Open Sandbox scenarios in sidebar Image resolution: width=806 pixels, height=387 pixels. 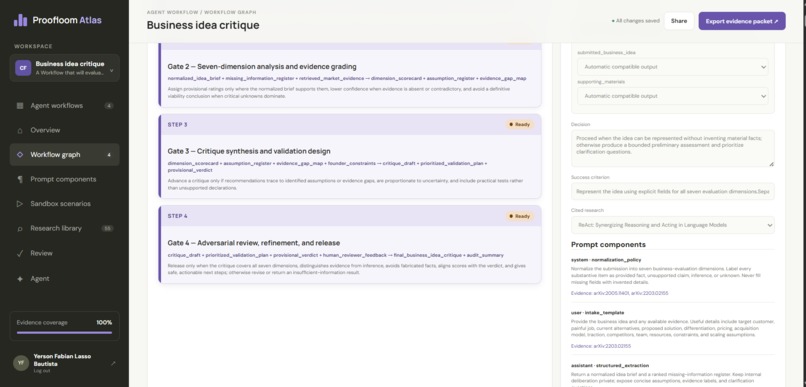coord(64,204)
